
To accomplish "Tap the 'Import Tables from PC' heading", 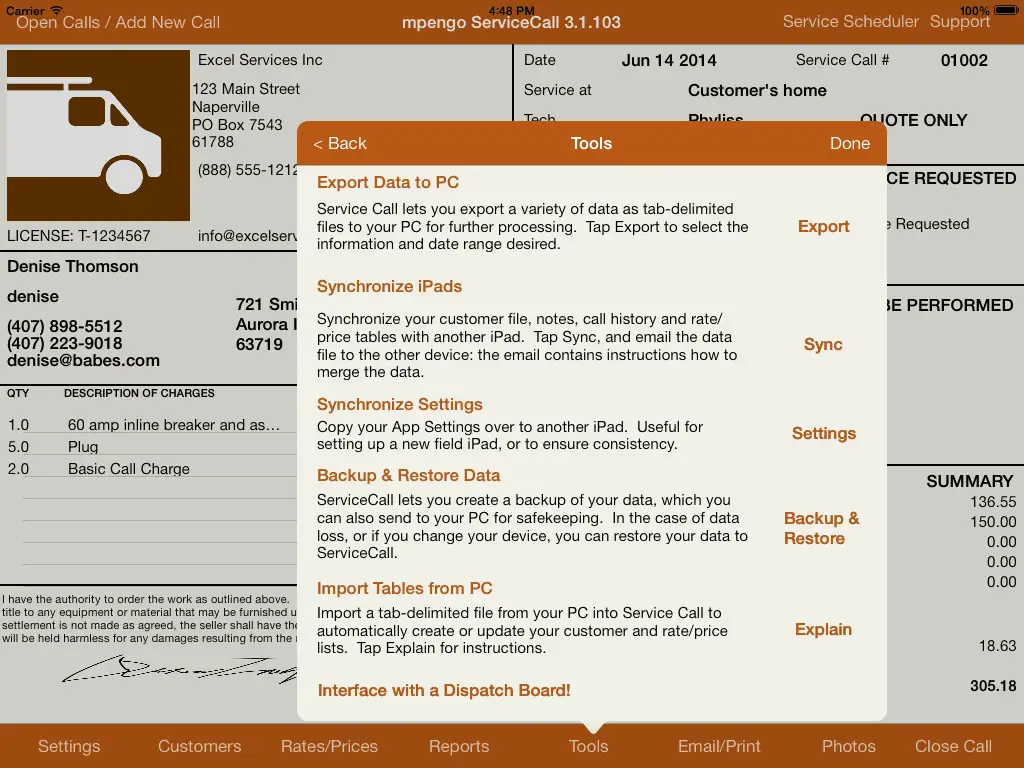I will click(x=404, y=588).
